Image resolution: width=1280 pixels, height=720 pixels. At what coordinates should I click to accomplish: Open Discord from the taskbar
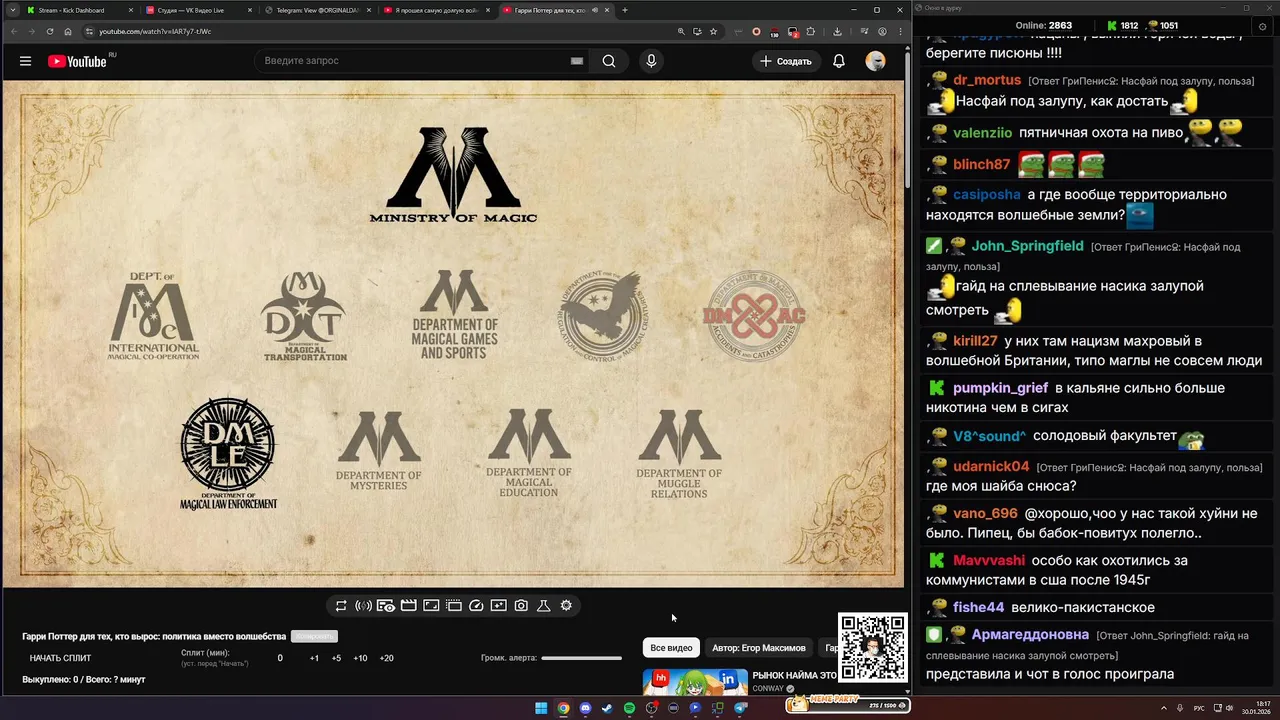click(585, 708)
